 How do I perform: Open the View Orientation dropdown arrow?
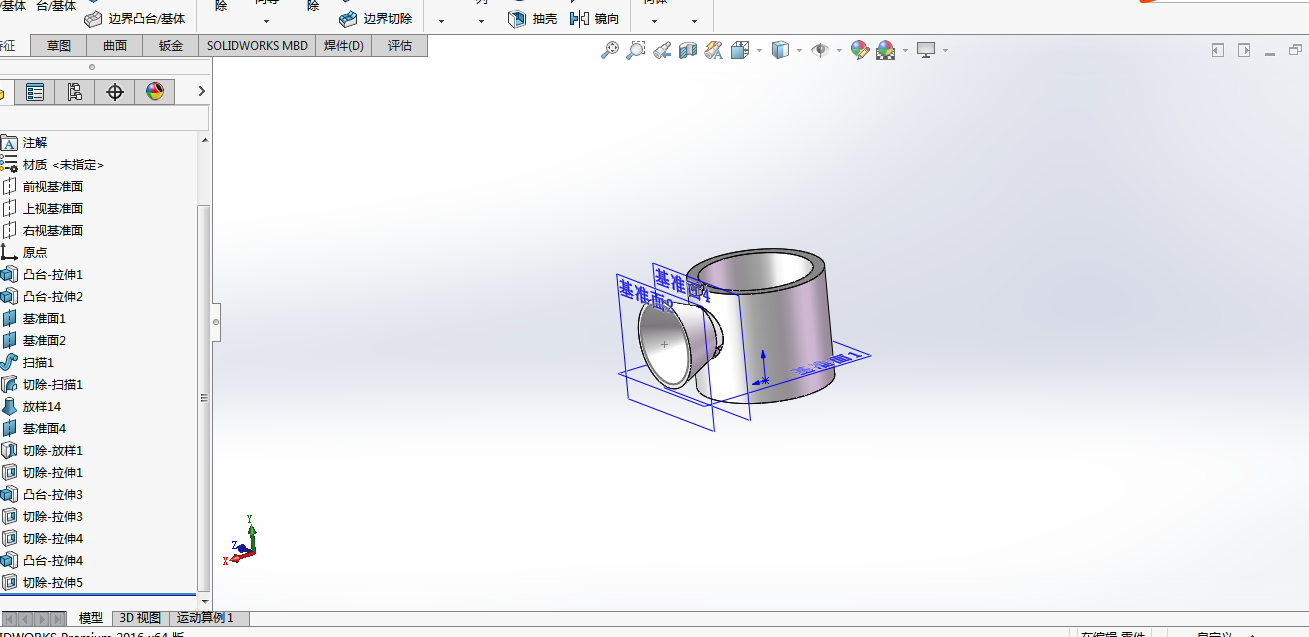tap(759, 50)
